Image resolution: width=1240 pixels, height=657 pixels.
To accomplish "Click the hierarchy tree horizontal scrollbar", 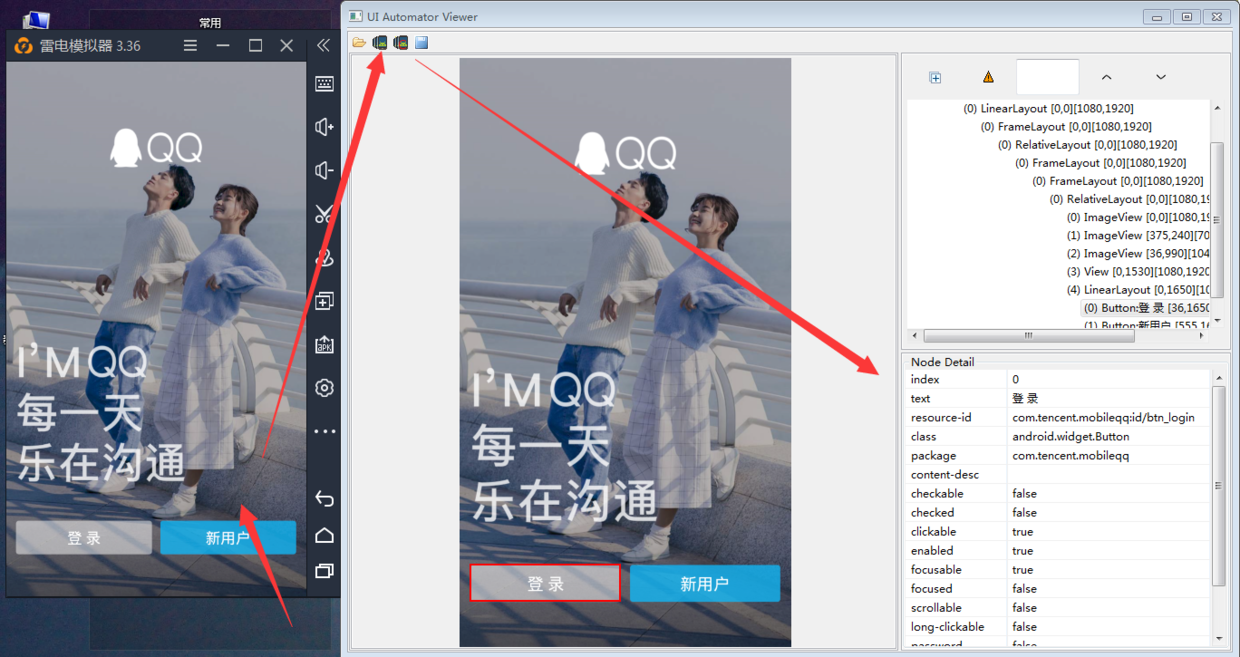I will pos(1029,336).
